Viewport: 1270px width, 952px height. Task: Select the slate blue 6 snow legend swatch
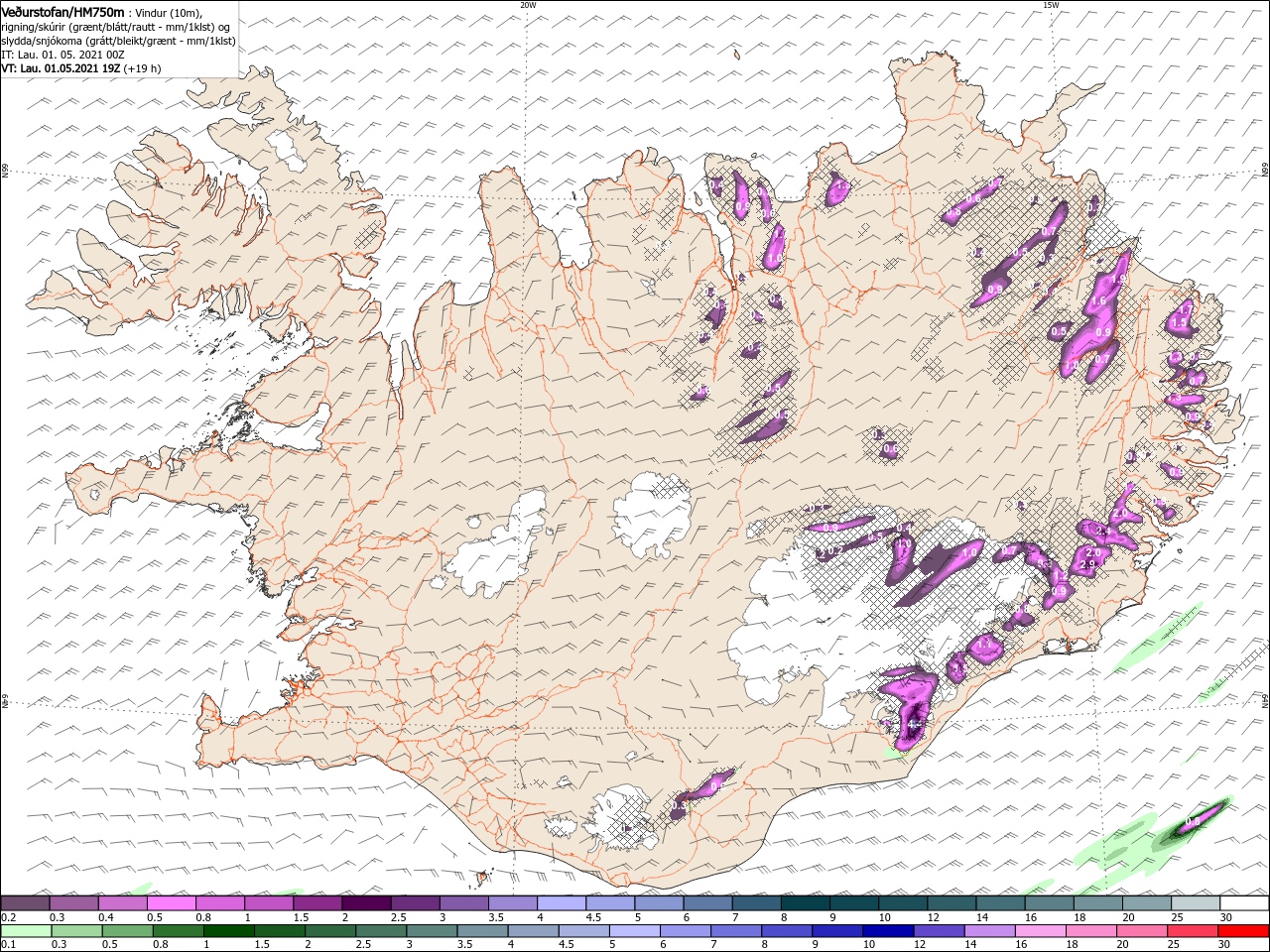[708, 903]
